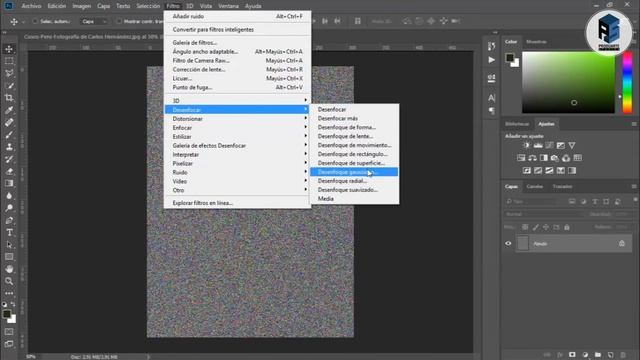
Task: Add a Photo Filter camera adjustment
Action: (x=555, y=158)
